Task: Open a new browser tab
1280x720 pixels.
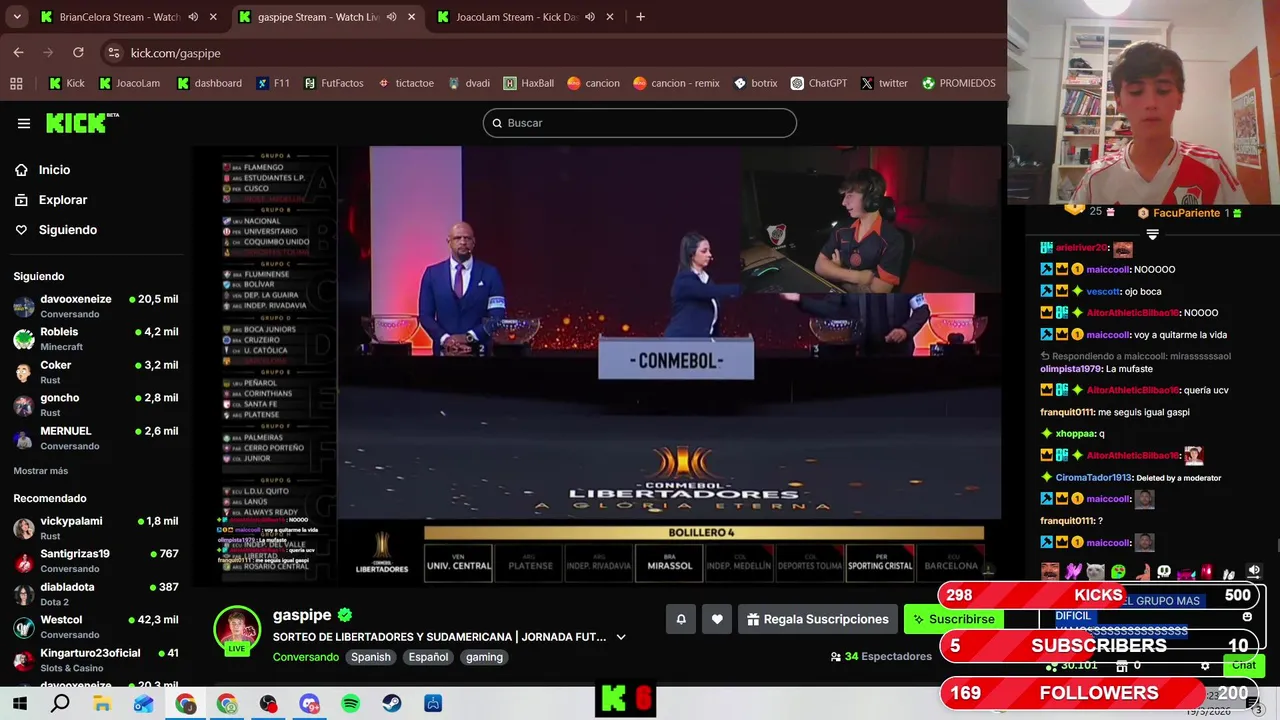Action: click(x=640, y=17)
